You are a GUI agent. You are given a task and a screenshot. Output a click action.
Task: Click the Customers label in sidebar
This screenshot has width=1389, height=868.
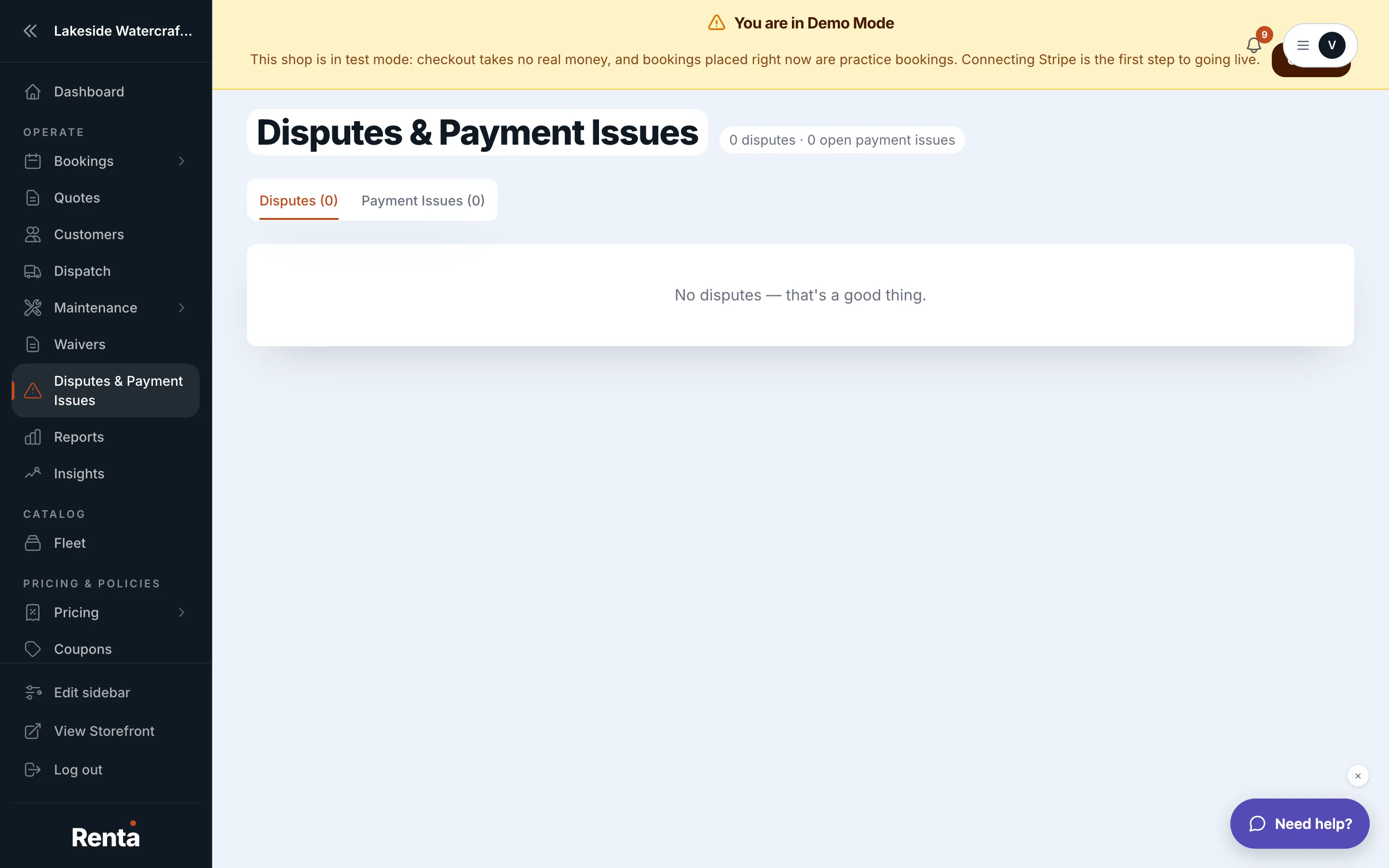pos(89,235)
